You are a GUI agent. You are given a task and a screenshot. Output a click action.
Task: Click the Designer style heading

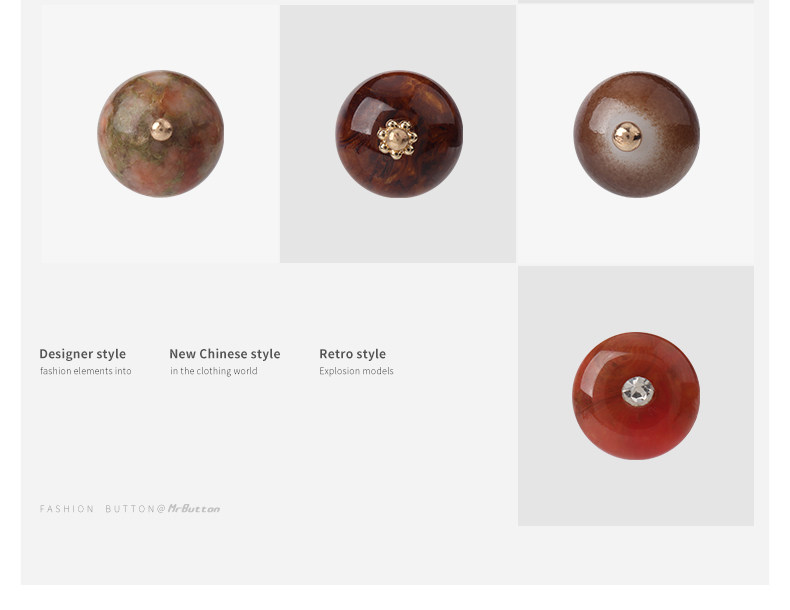click(x=83, y=354)
